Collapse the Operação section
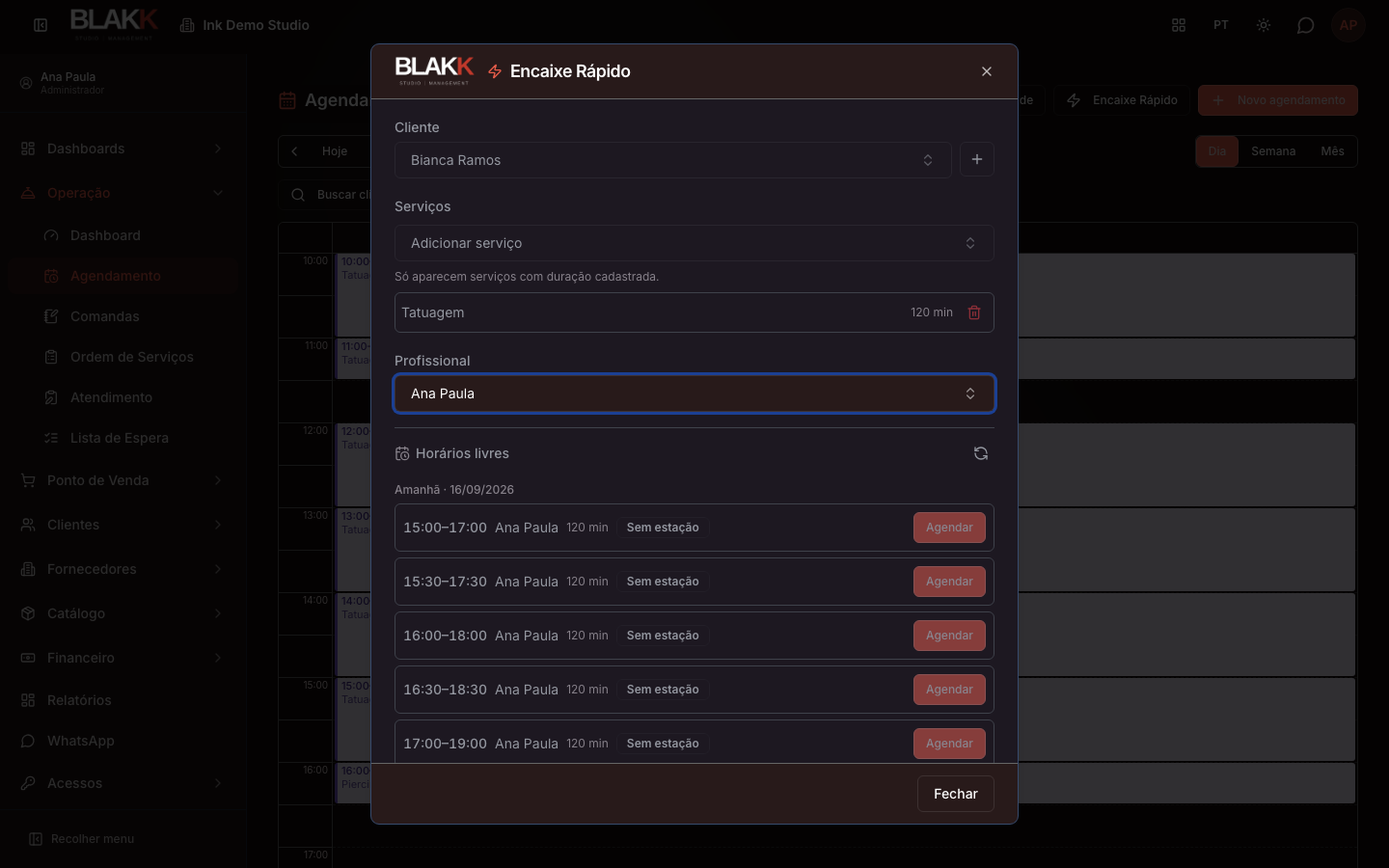Viewport: 1389px width, 868px height. (123, 193)
